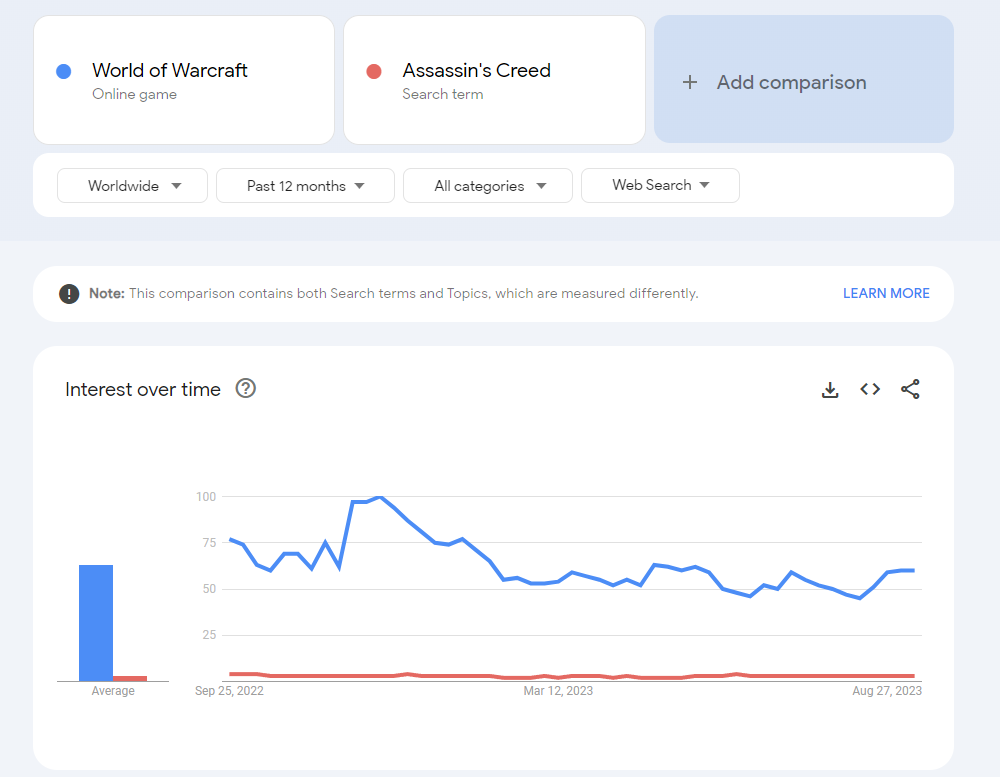Click the blue average bar
The width and height of the screenshot is (1000, 777).
pos(96,623)
